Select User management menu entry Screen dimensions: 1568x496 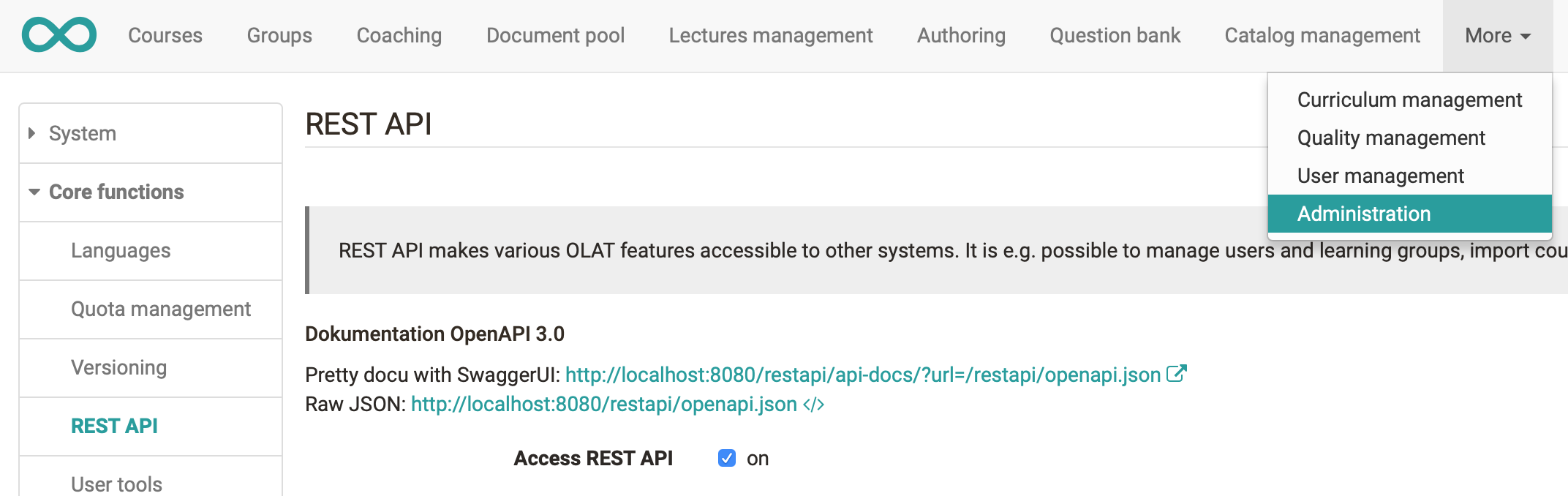coord(1380,176)
